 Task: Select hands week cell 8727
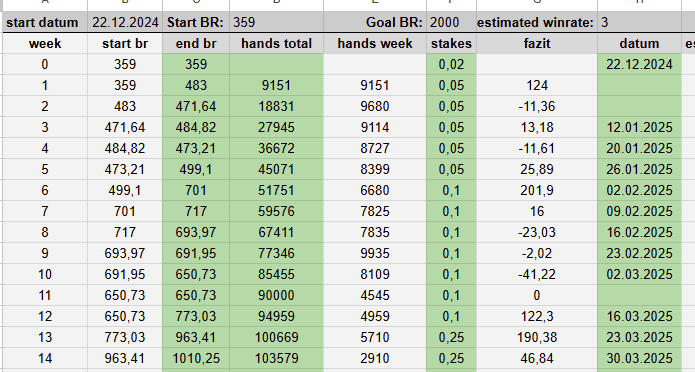375,148
